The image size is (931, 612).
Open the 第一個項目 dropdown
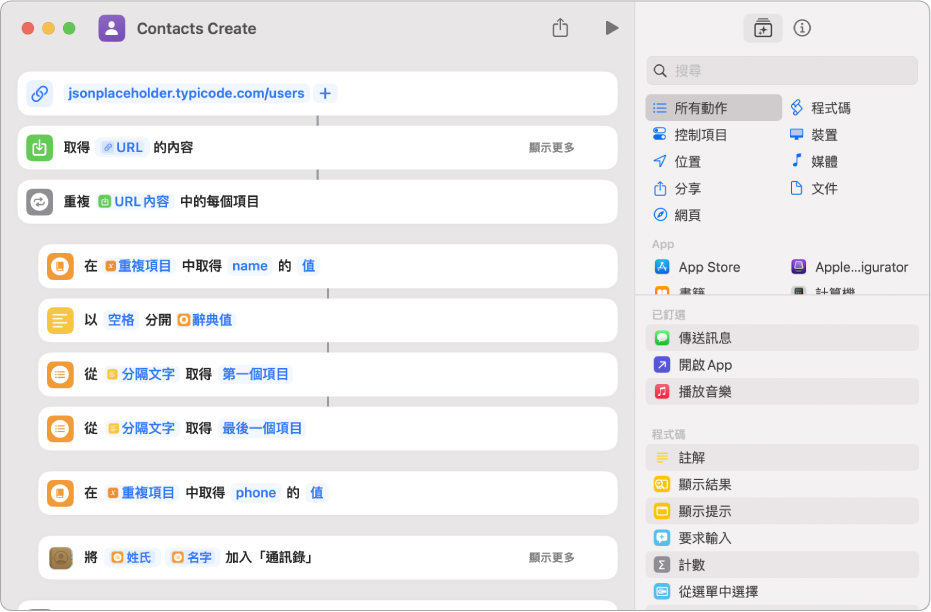coord(255,374)
